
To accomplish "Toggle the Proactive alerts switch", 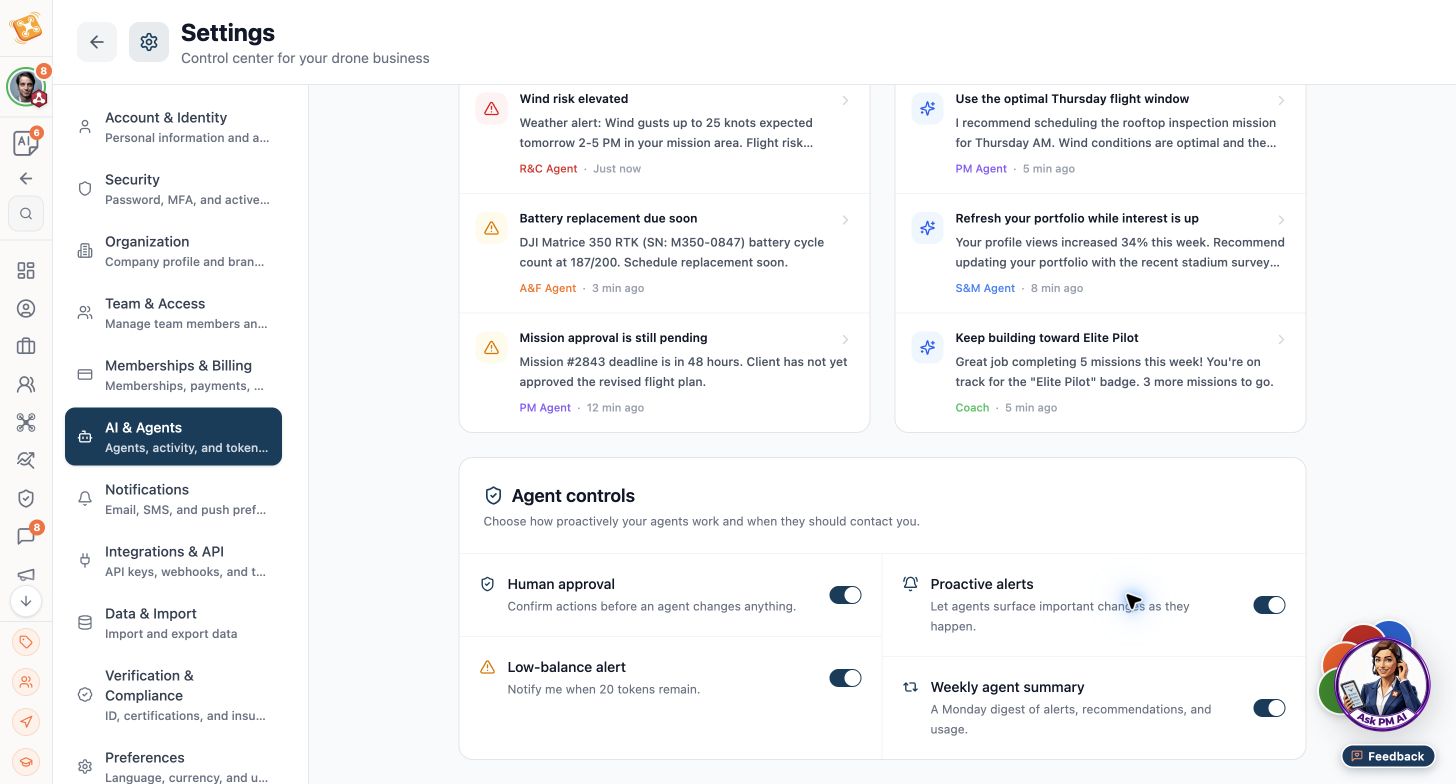I will (1269, 605).
